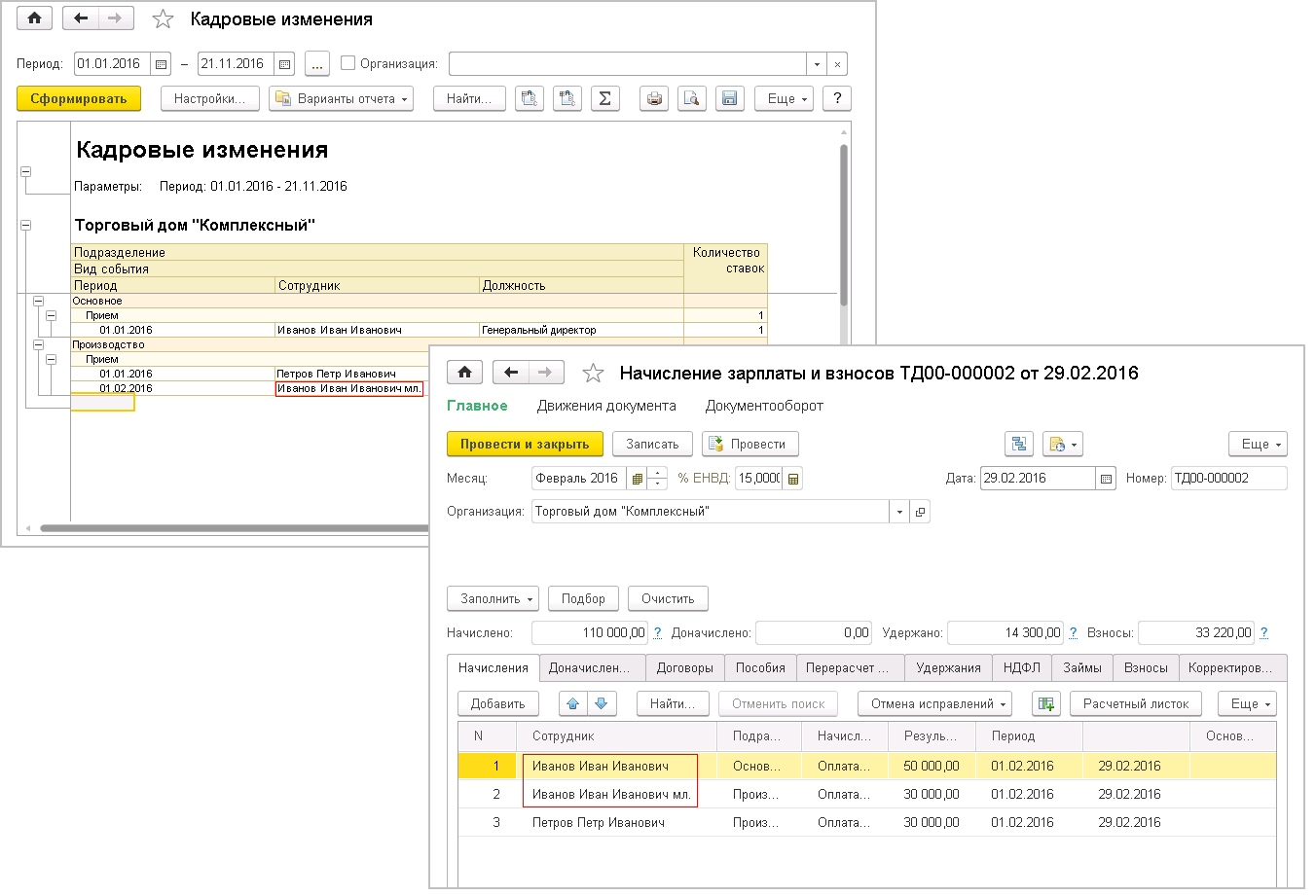The height and width of the screenshot is (896, 1316).
Task: Click the move row up arrow icon
Action: tap(573, 703)
